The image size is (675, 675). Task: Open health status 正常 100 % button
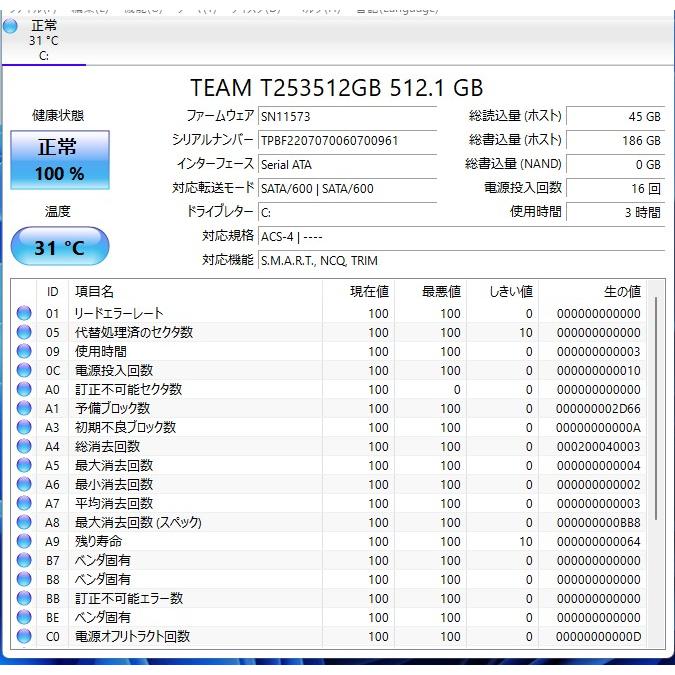pyautogui.click(x=60, y=160)
